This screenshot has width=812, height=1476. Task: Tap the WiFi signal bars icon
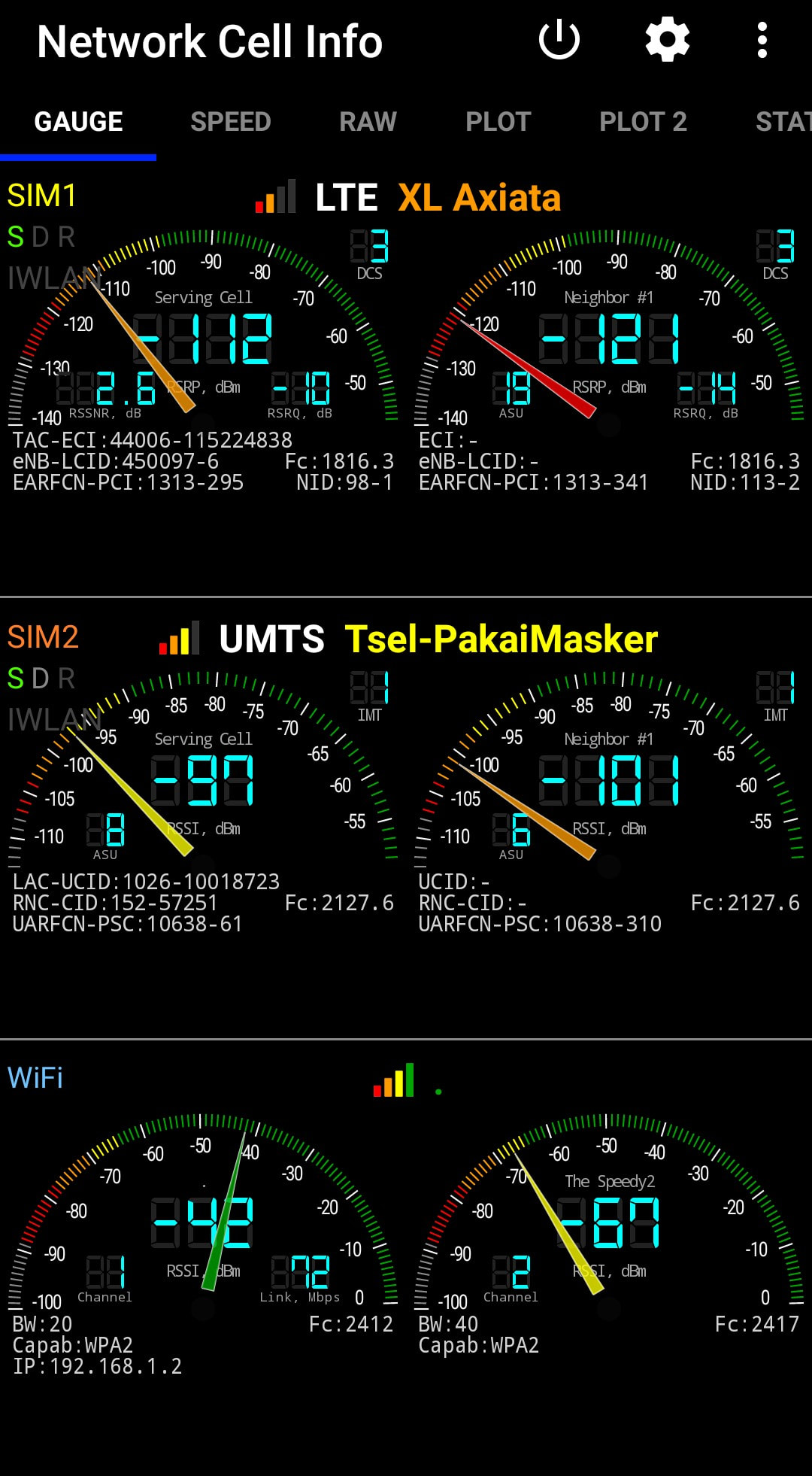[x=394, y=1080]
